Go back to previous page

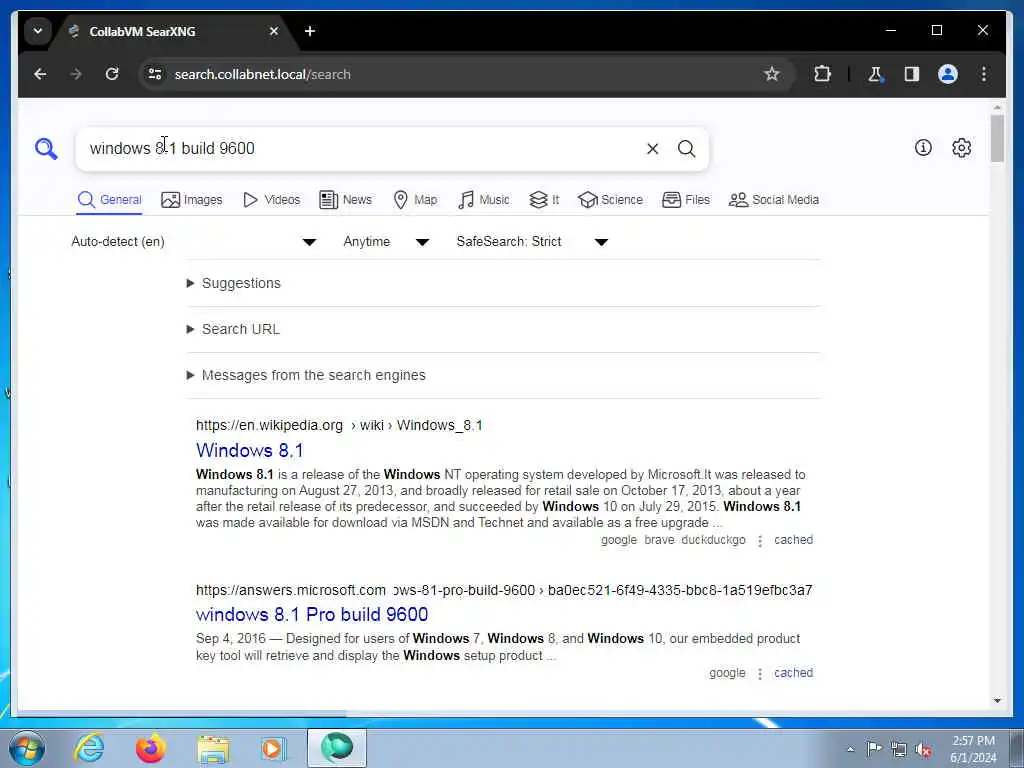tap(40, 74)
